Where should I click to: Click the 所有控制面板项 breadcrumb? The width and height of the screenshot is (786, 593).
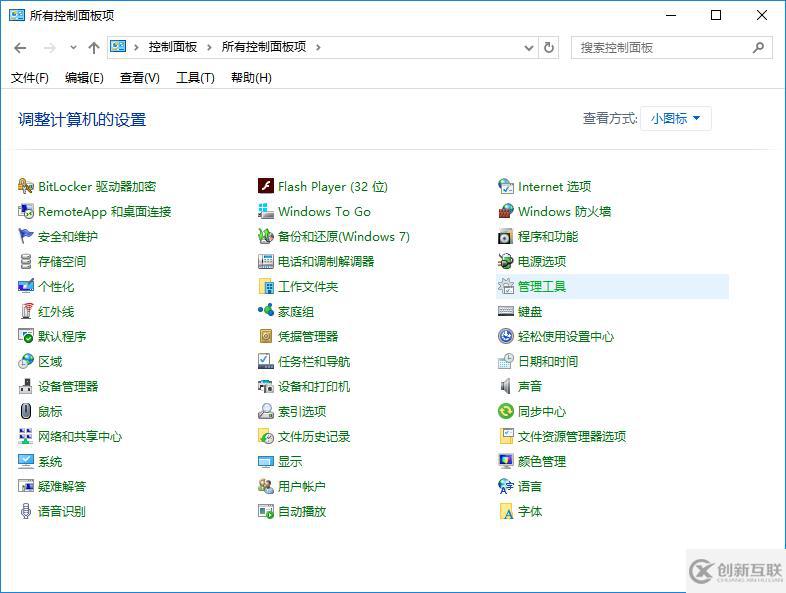pyautogui.click(x=264, y=47)
